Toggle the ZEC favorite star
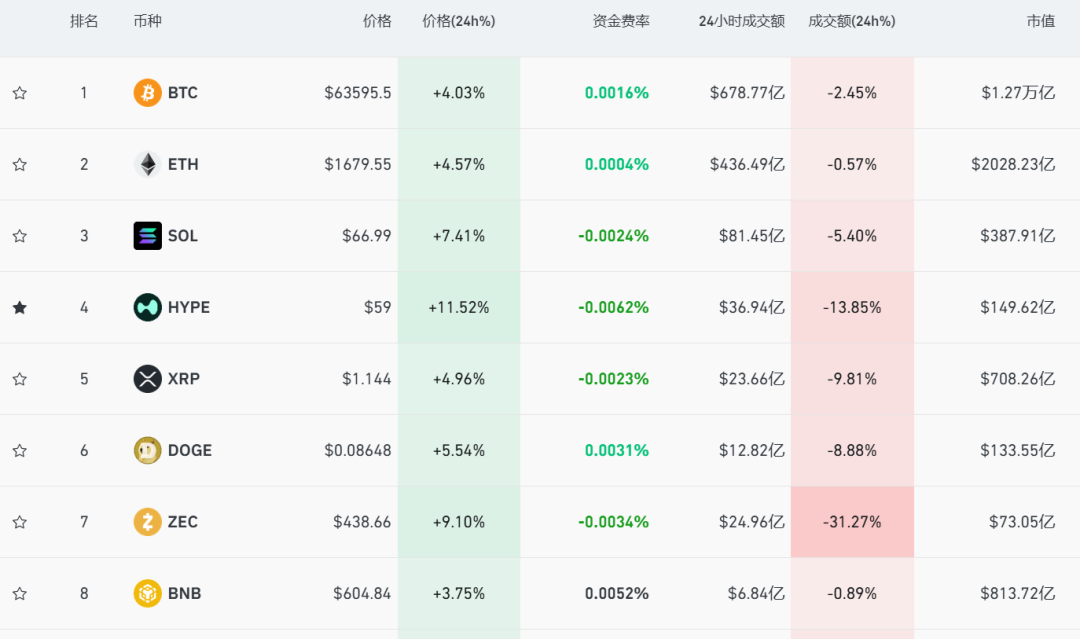The width and height of the screenshot is (1080, 639). [20, 523]
